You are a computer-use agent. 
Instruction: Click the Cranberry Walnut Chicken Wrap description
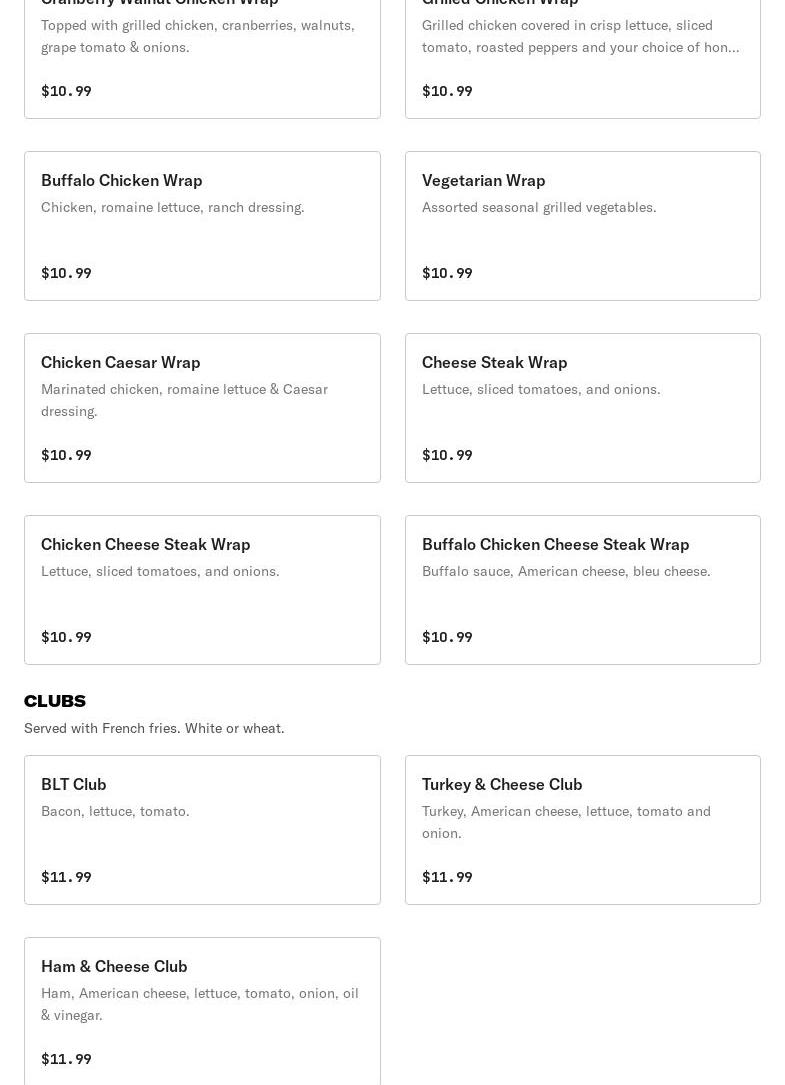pyautogui.click(x=197, y=35)
